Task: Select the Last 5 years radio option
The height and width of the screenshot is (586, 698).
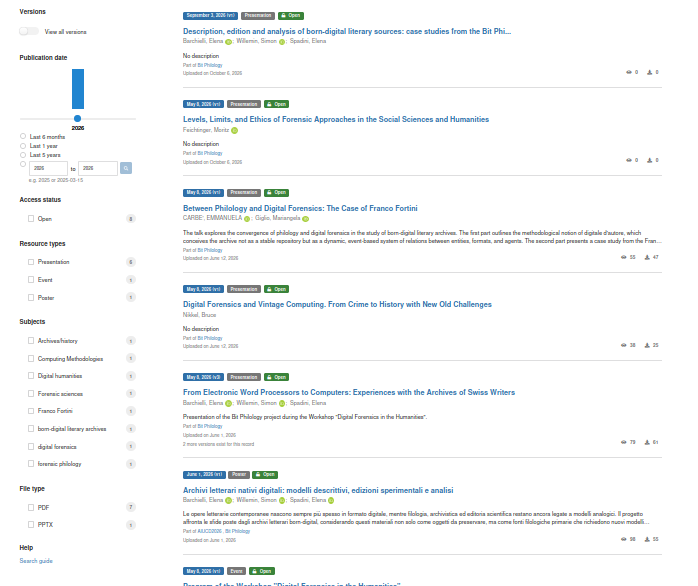Action: (23, 155)
